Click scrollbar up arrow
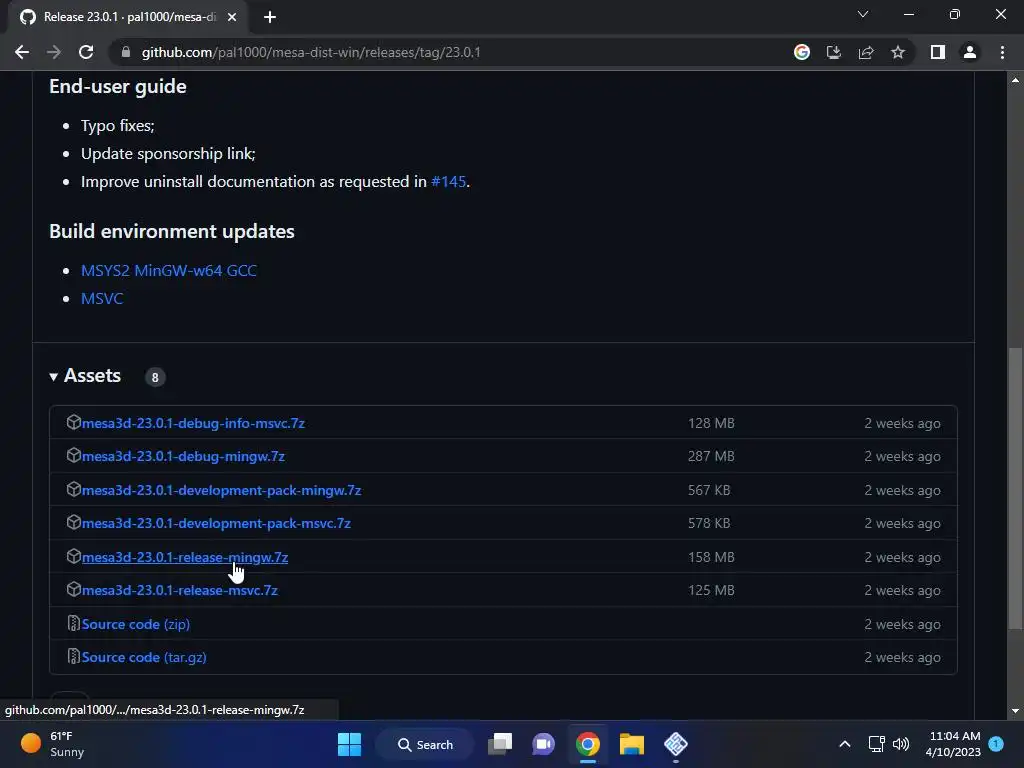This screenshot has height=768, width=1024. pos(1015,80)
